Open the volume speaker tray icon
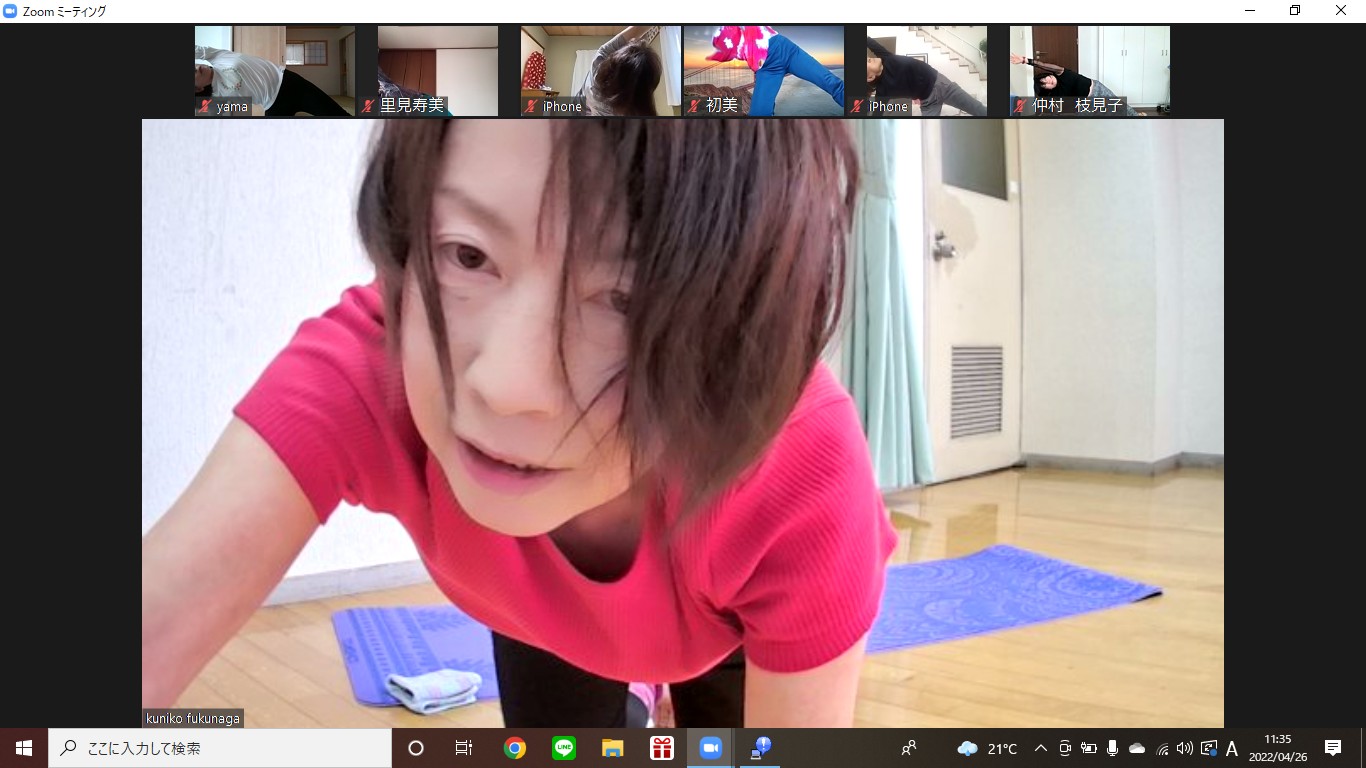Viewport: 1366px width, 768px height. (1185, 748)
